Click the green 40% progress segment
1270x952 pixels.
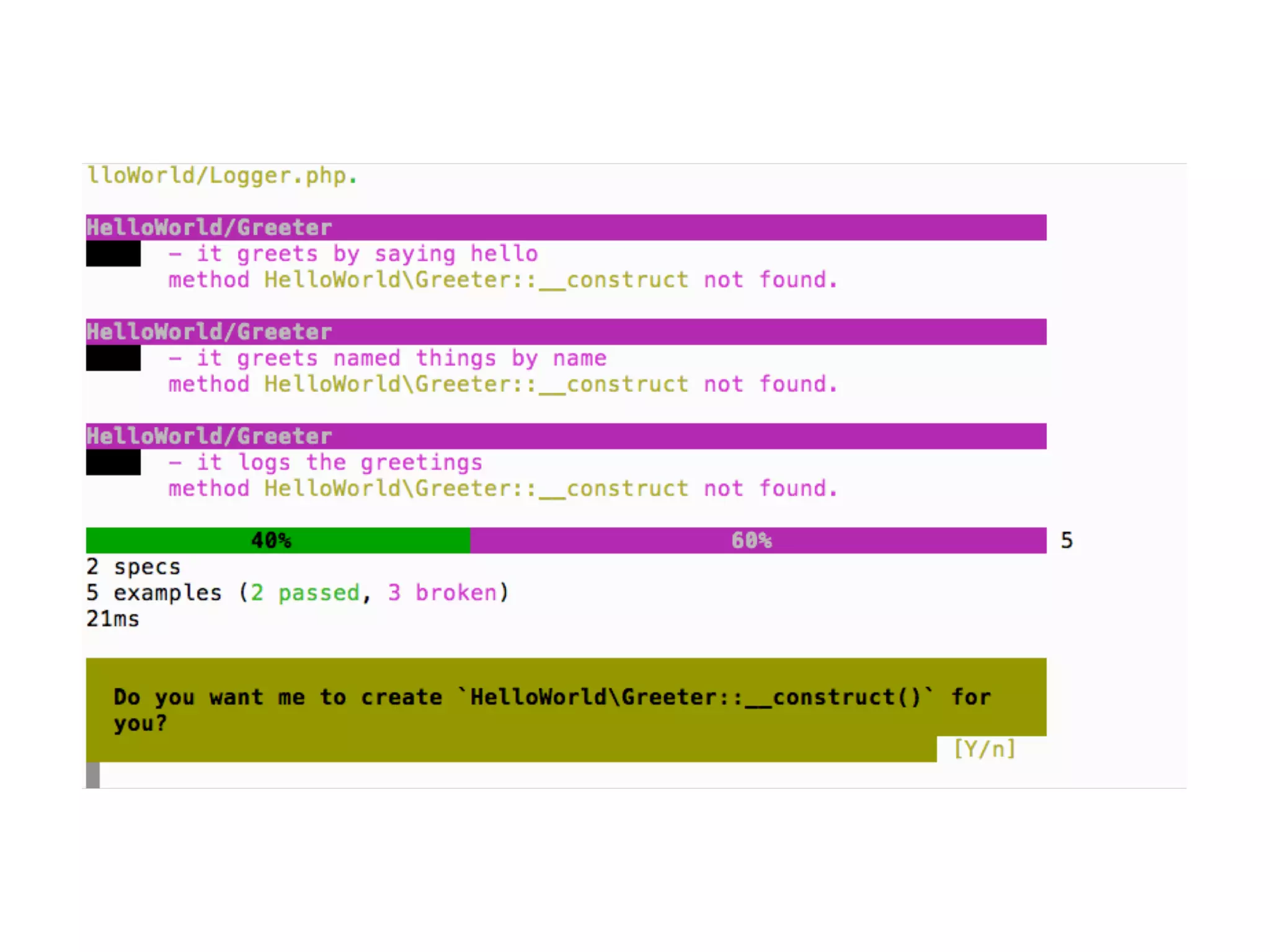[278, 540]
